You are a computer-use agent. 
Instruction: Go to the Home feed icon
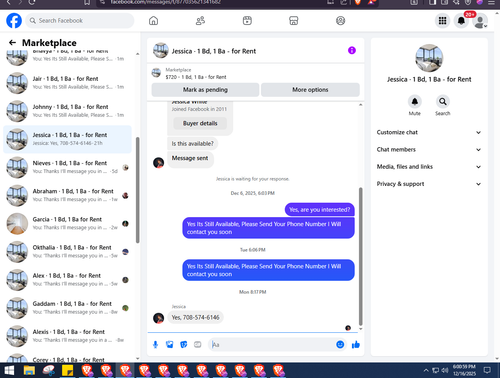coord(153,21)
